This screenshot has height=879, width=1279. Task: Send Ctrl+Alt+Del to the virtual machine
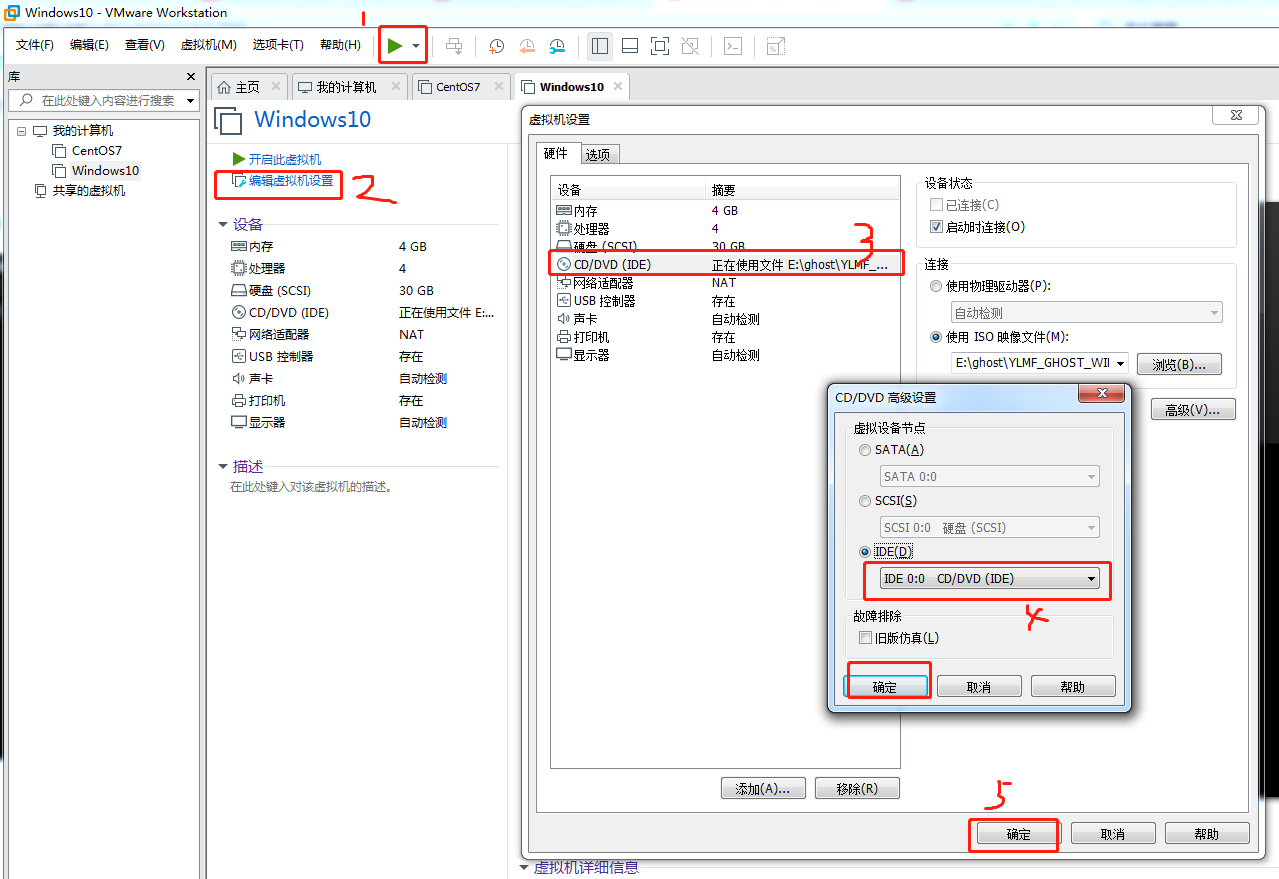coord(454,46)
